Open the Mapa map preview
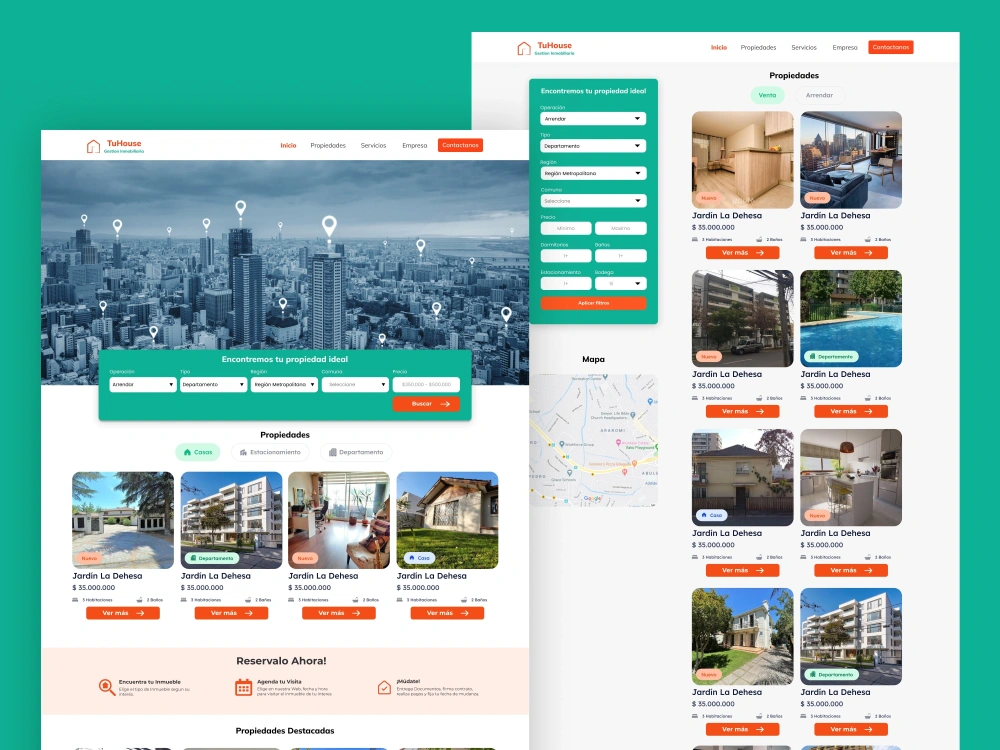This screenshot has width=1000, height=750. tap(593, 440)
